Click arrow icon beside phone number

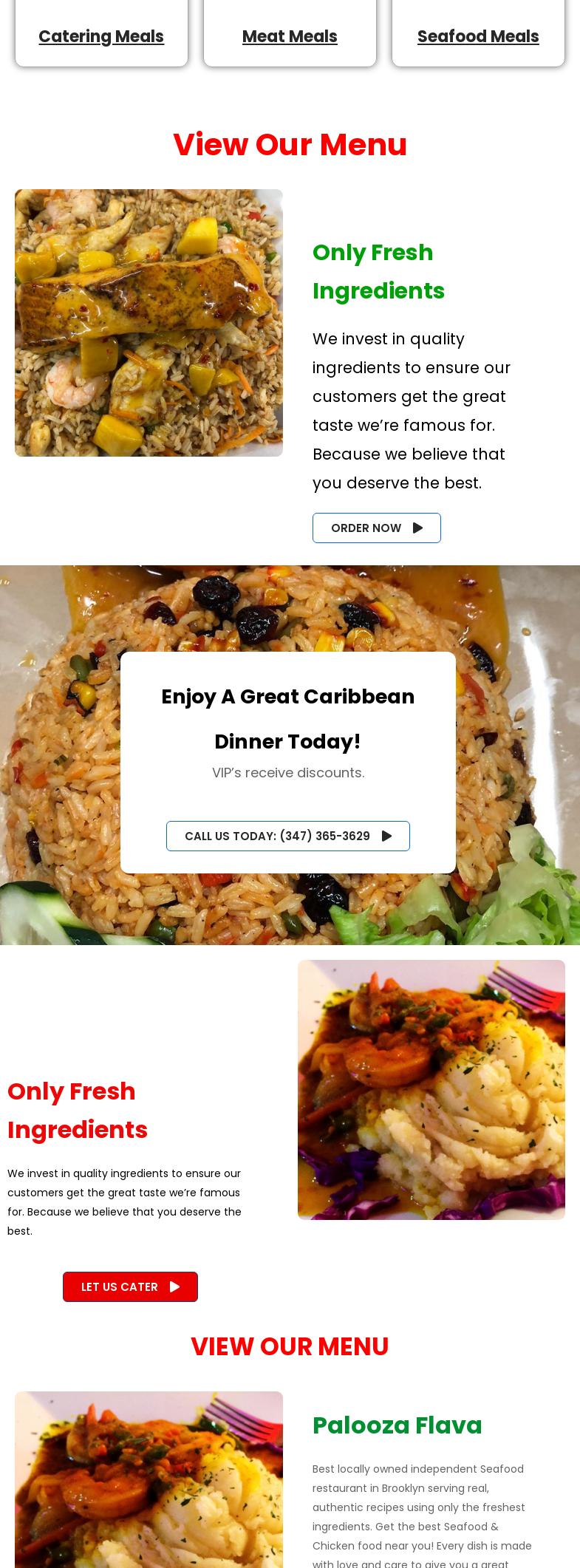point(387,836)
